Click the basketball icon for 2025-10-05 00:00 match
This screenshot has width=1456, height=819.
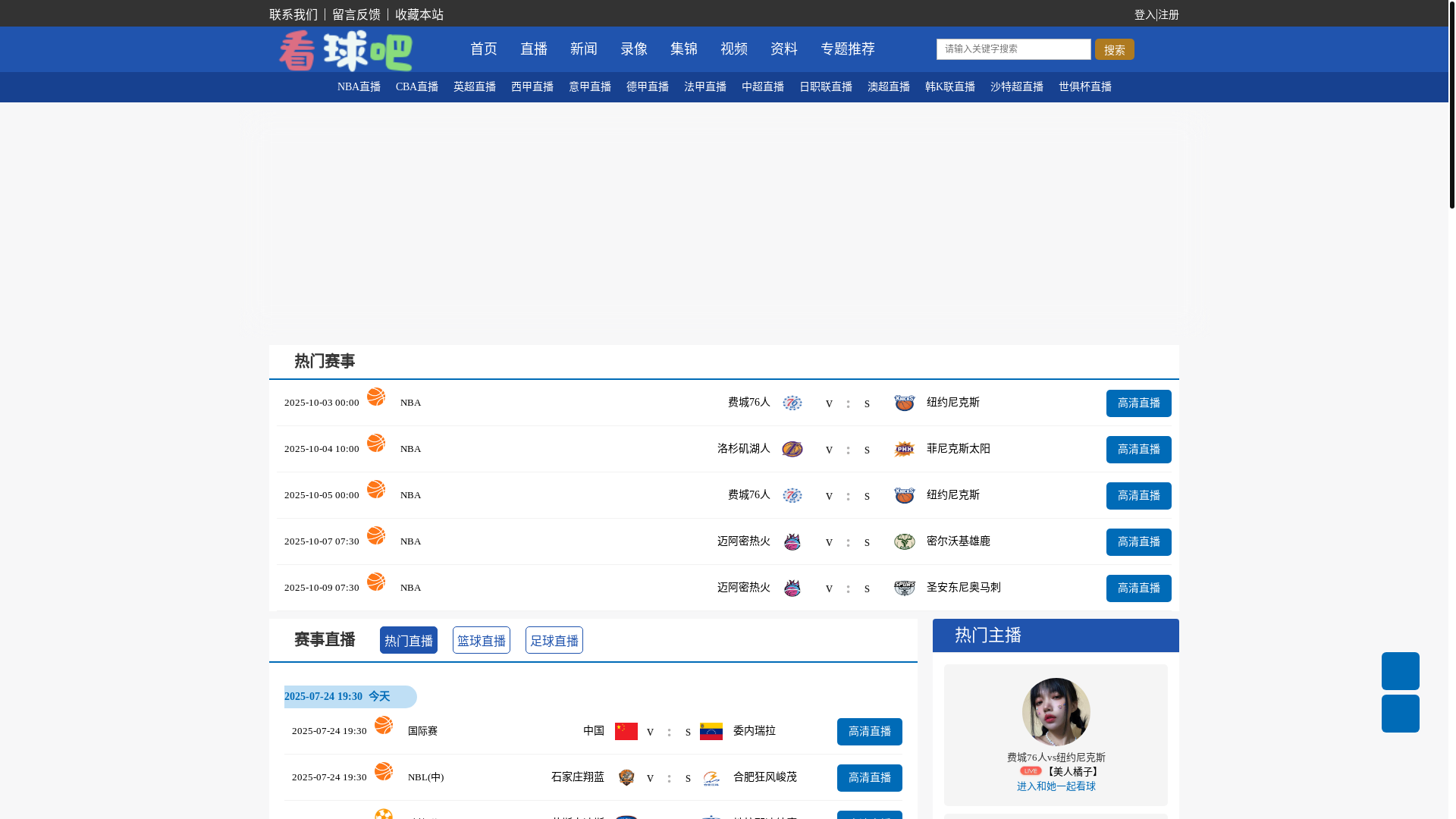click(376, 489)
